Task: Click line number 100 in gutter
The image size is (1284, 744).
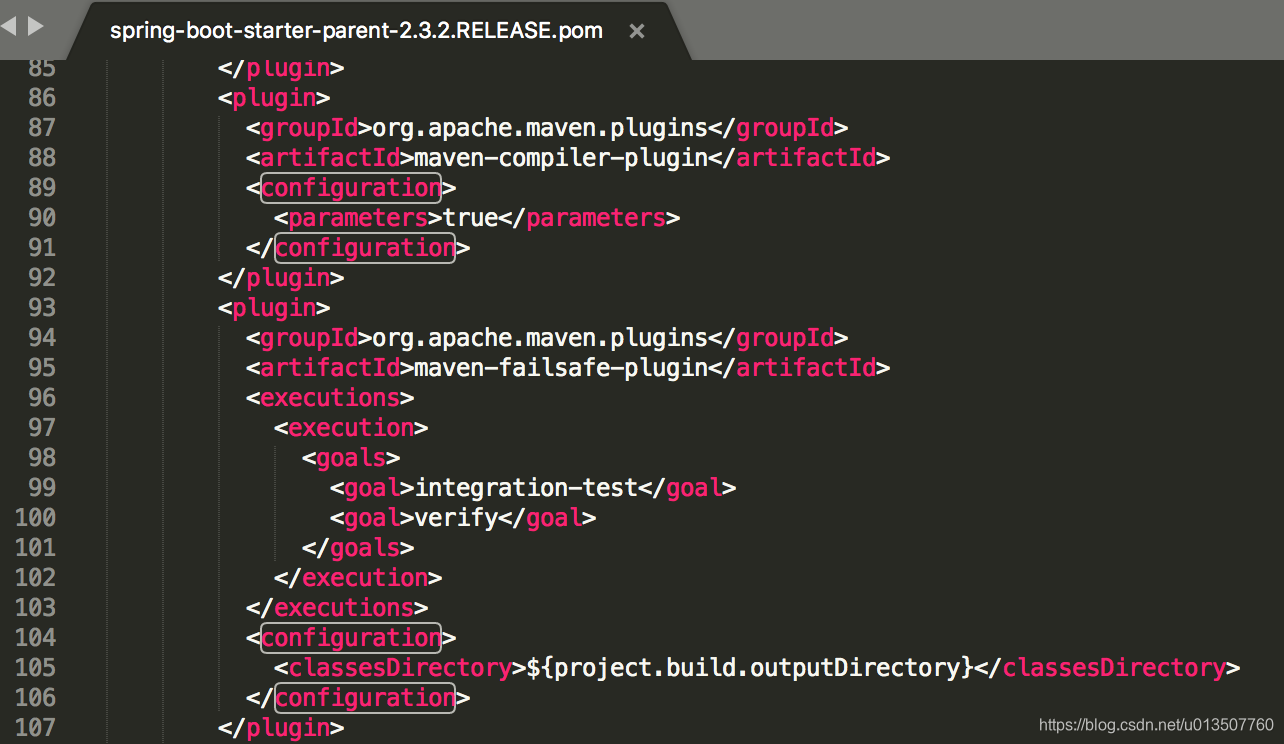Action: [x=36, y=518]
